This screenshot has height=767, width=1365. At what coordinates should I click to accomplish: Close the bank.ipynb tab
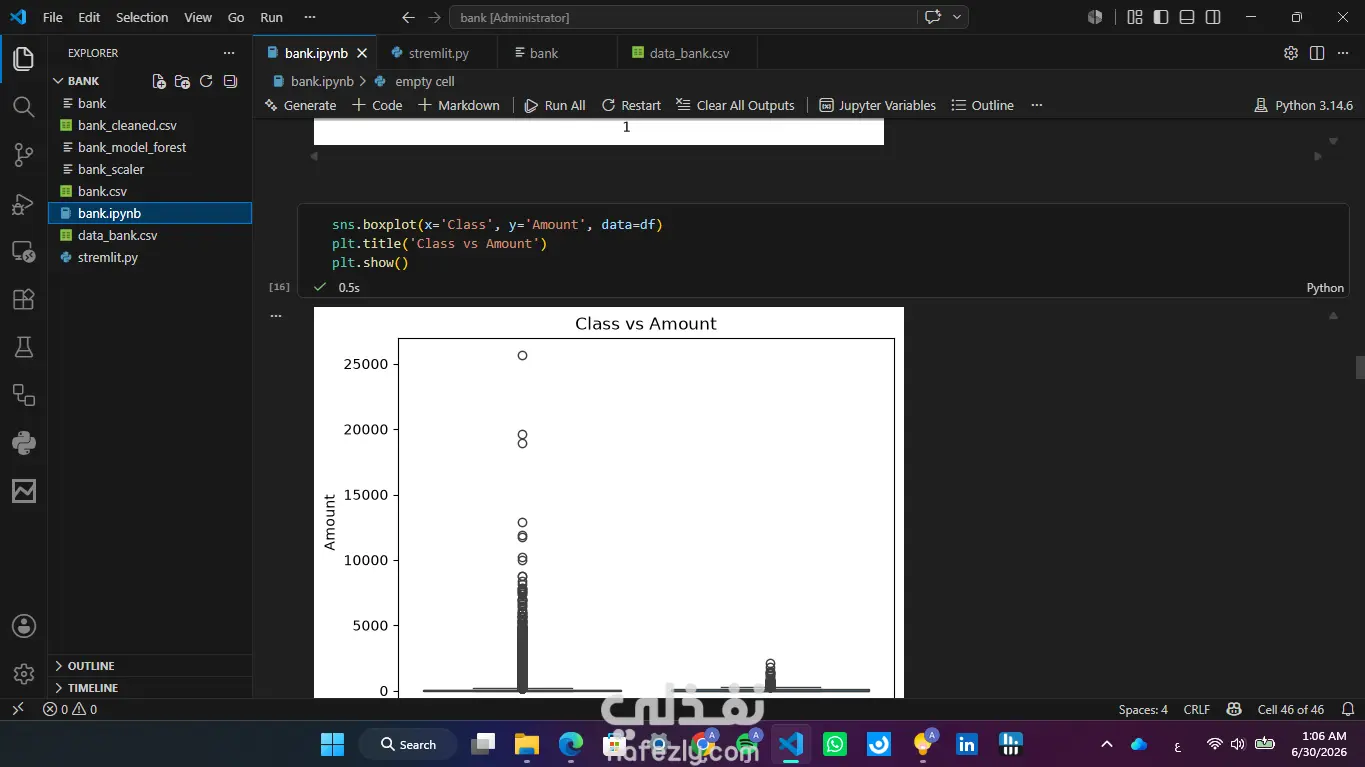[362, 53]
